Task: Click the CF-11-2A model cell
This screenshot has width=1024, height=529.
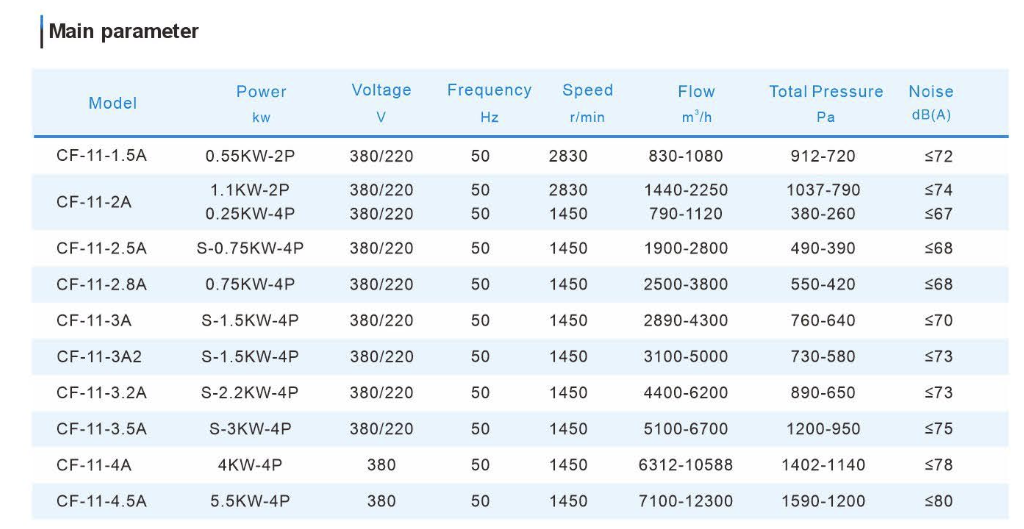Action: [94, 201]
